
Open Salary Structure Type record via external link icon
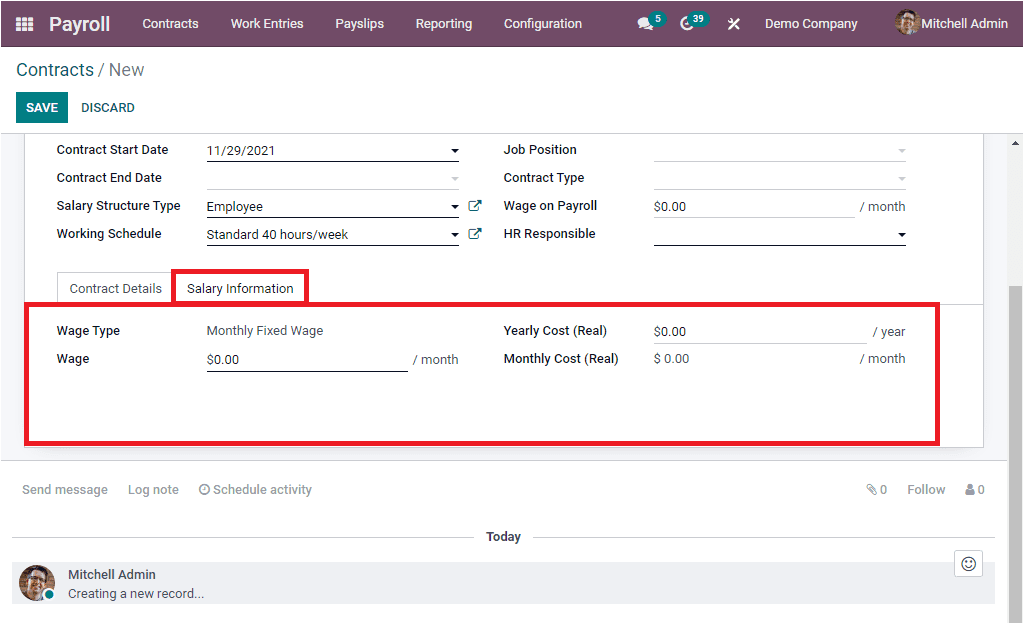pos(475,205)
